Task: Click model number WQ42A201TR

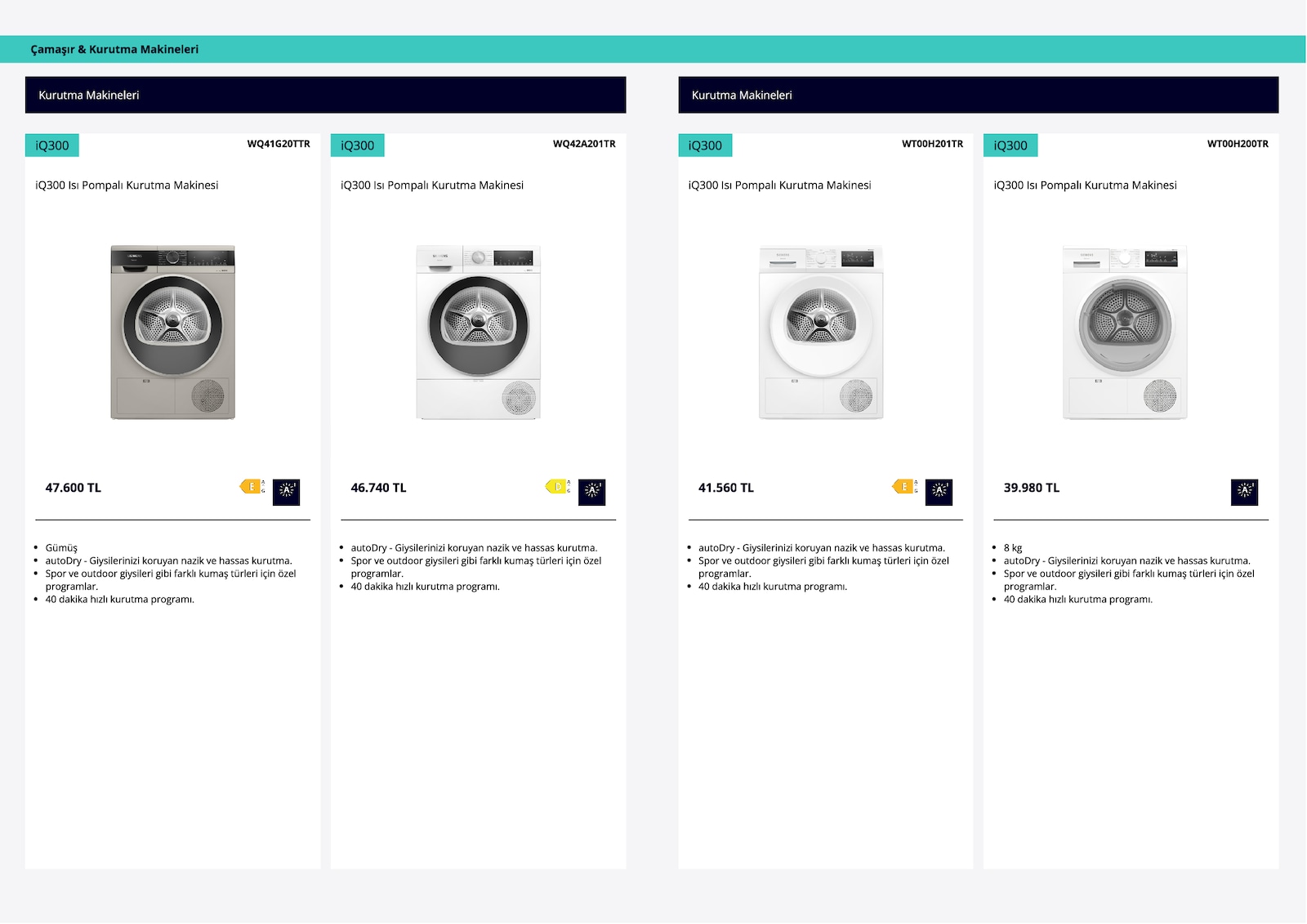Action: tap(584, 144)
